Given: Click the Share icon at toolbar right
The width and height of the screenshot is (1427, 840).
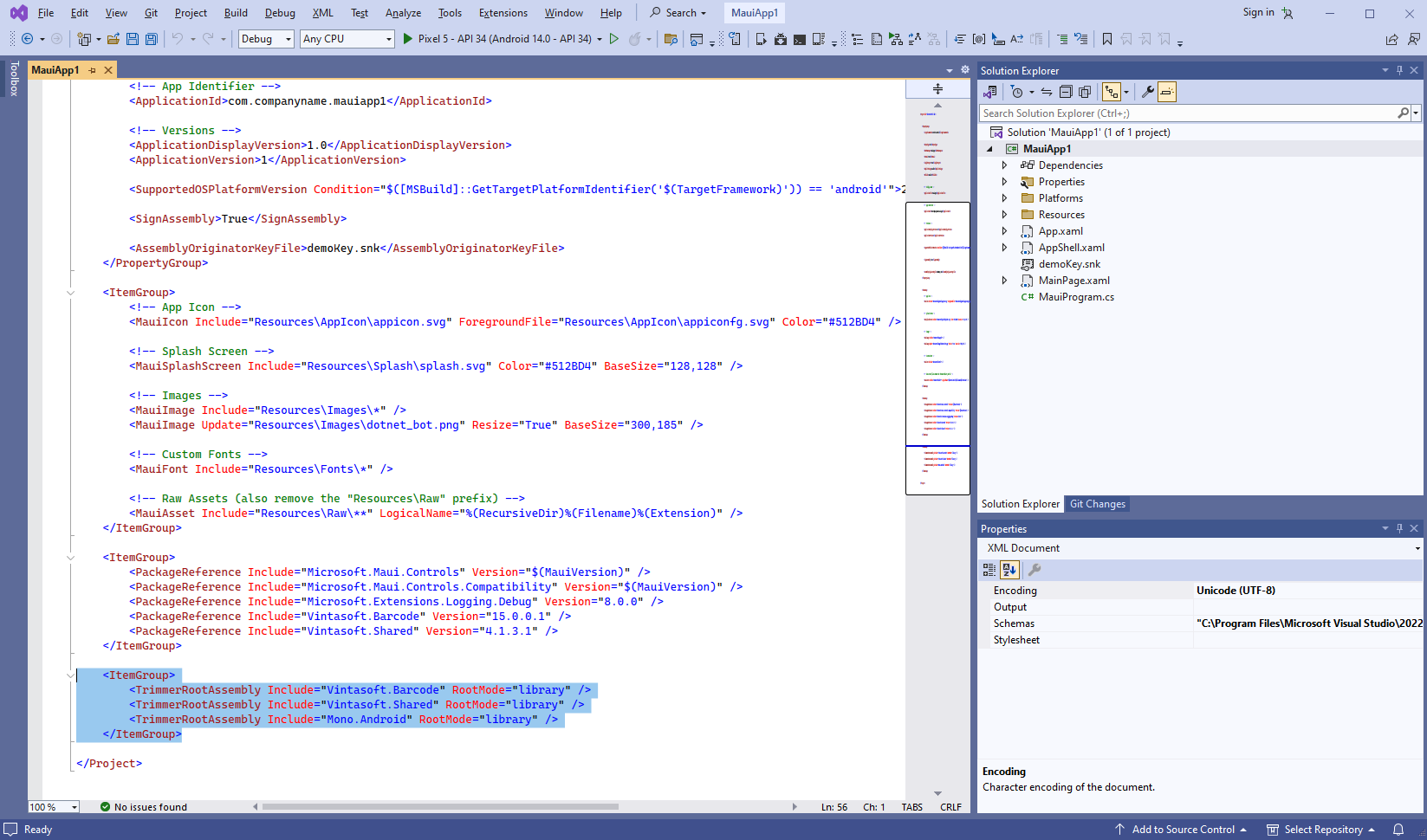Looking at the screenshot, I should tap(1391, 39).
